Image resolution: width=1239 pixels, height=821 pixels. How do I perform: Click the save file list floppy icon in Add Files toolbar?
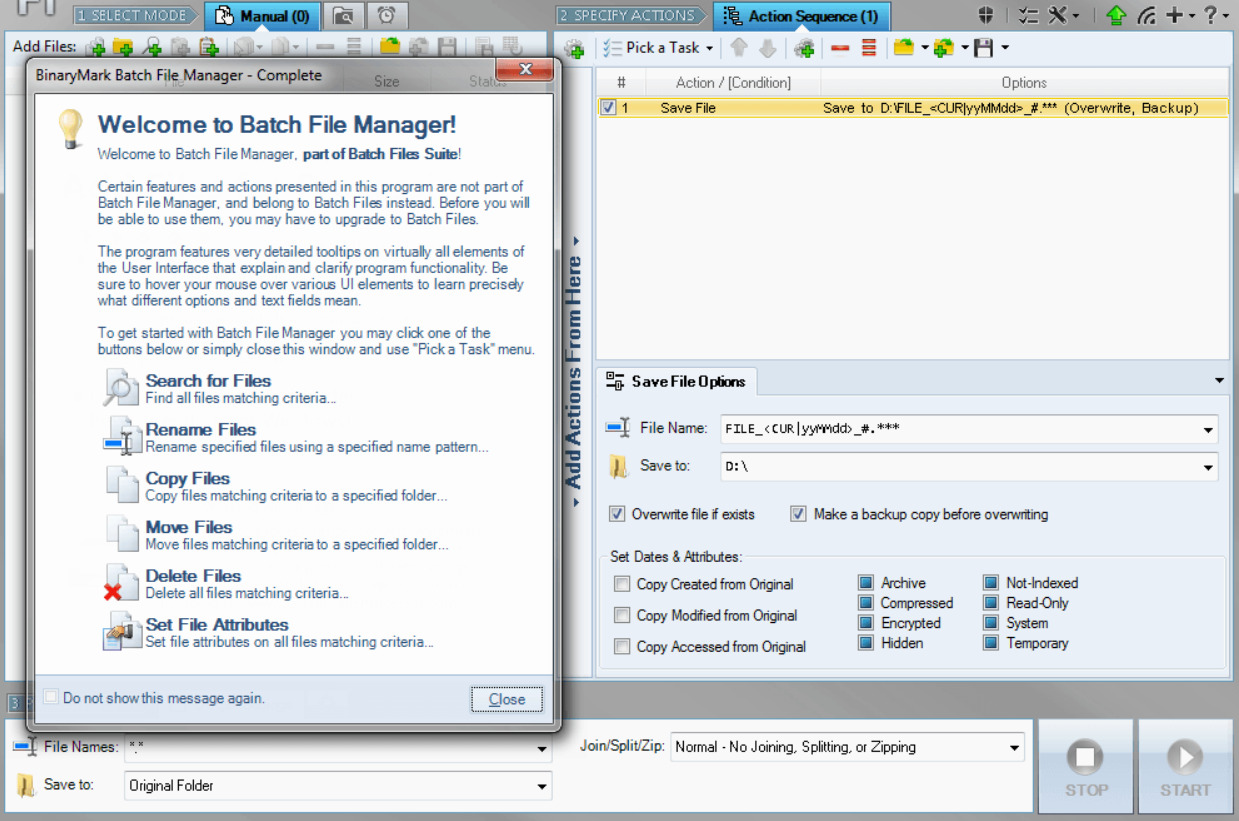(448, 47)
